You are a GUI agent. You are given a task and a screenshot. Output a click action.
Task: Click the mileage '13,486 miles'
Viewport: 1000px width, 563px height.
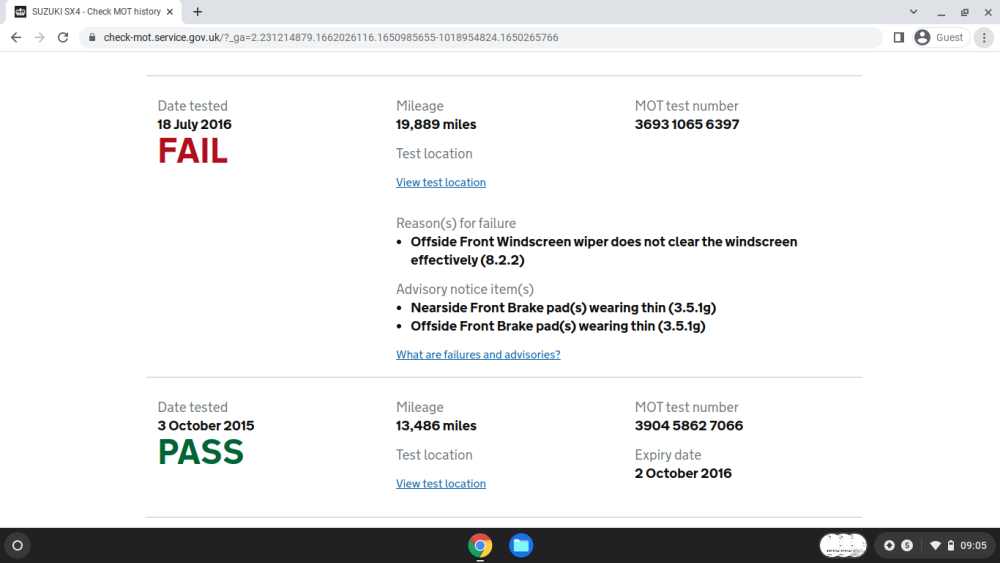[436, 426]
